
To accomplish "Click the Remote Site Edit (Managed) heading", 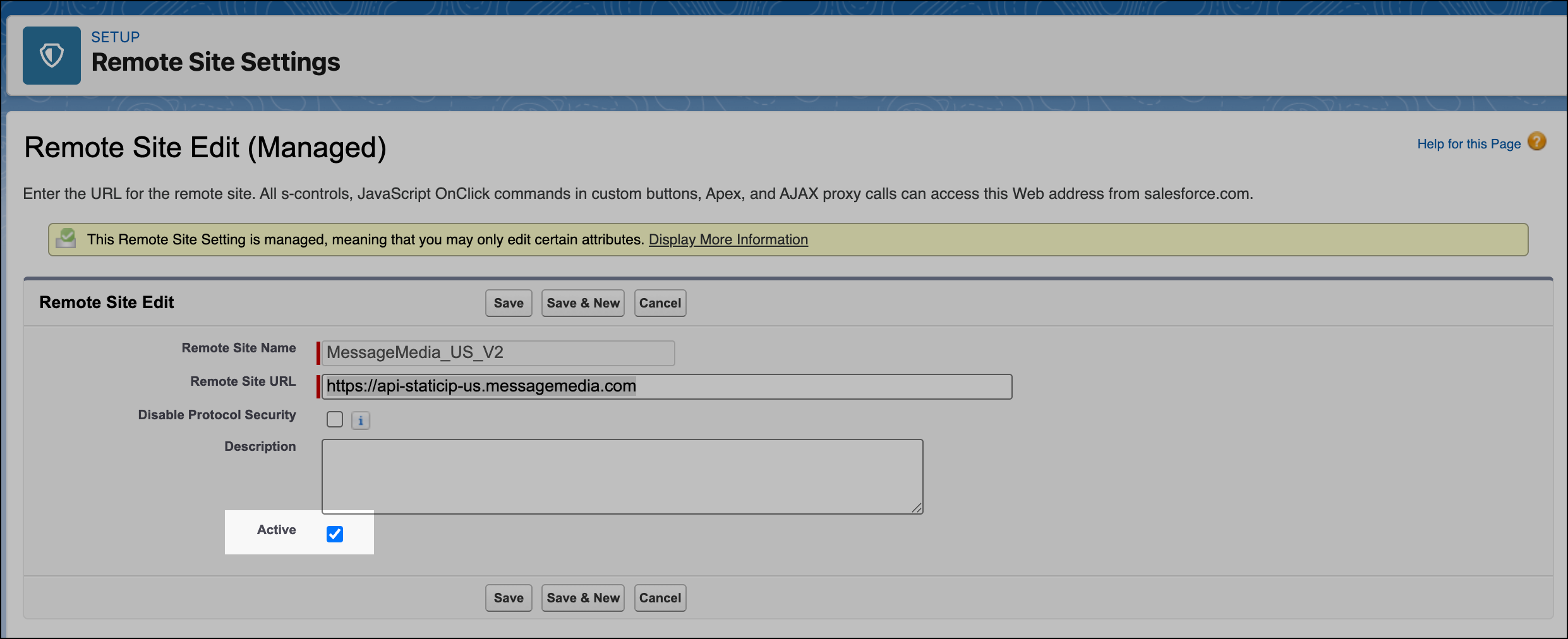I will [205, 148].
